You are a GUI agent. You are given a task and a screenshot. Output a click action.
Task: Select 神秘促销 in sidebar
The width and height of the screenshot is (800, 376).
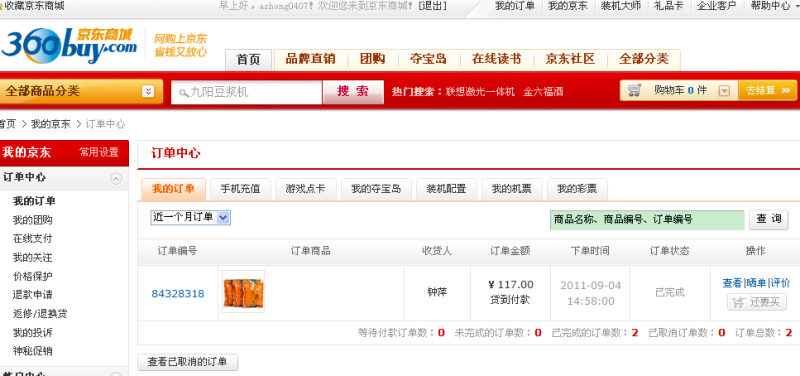point(32,351)
